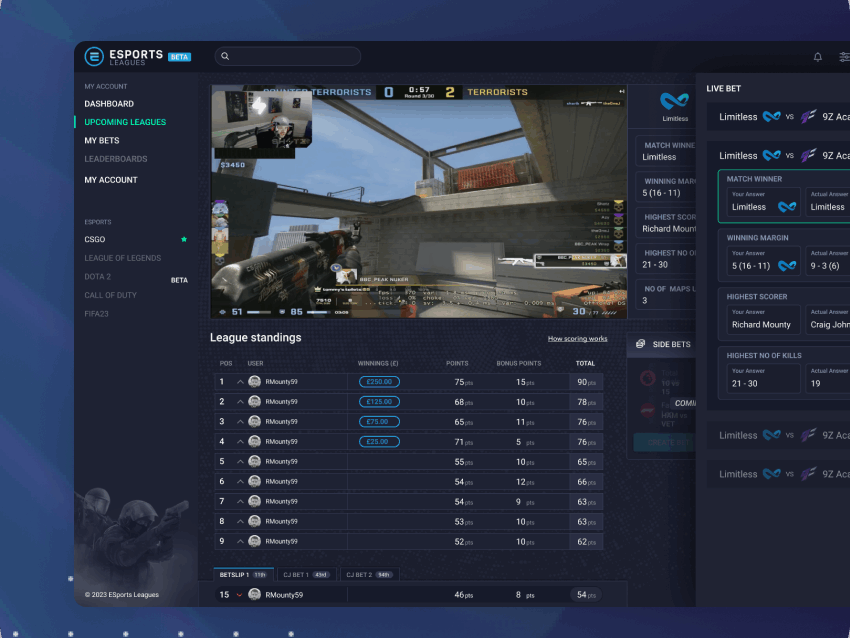
Task: Switch to the CJ Bet 2 tab
Action: pos(367,575)
